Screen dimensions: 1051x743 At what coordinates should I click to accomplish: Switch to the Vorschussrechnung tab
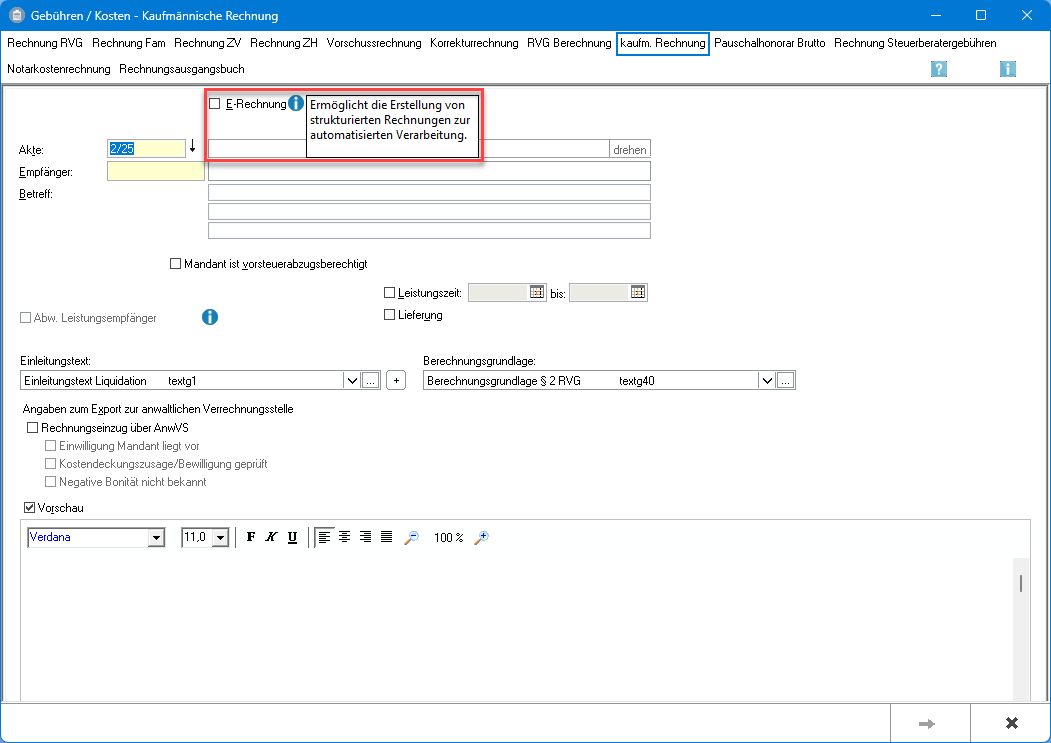coord(374,43)
